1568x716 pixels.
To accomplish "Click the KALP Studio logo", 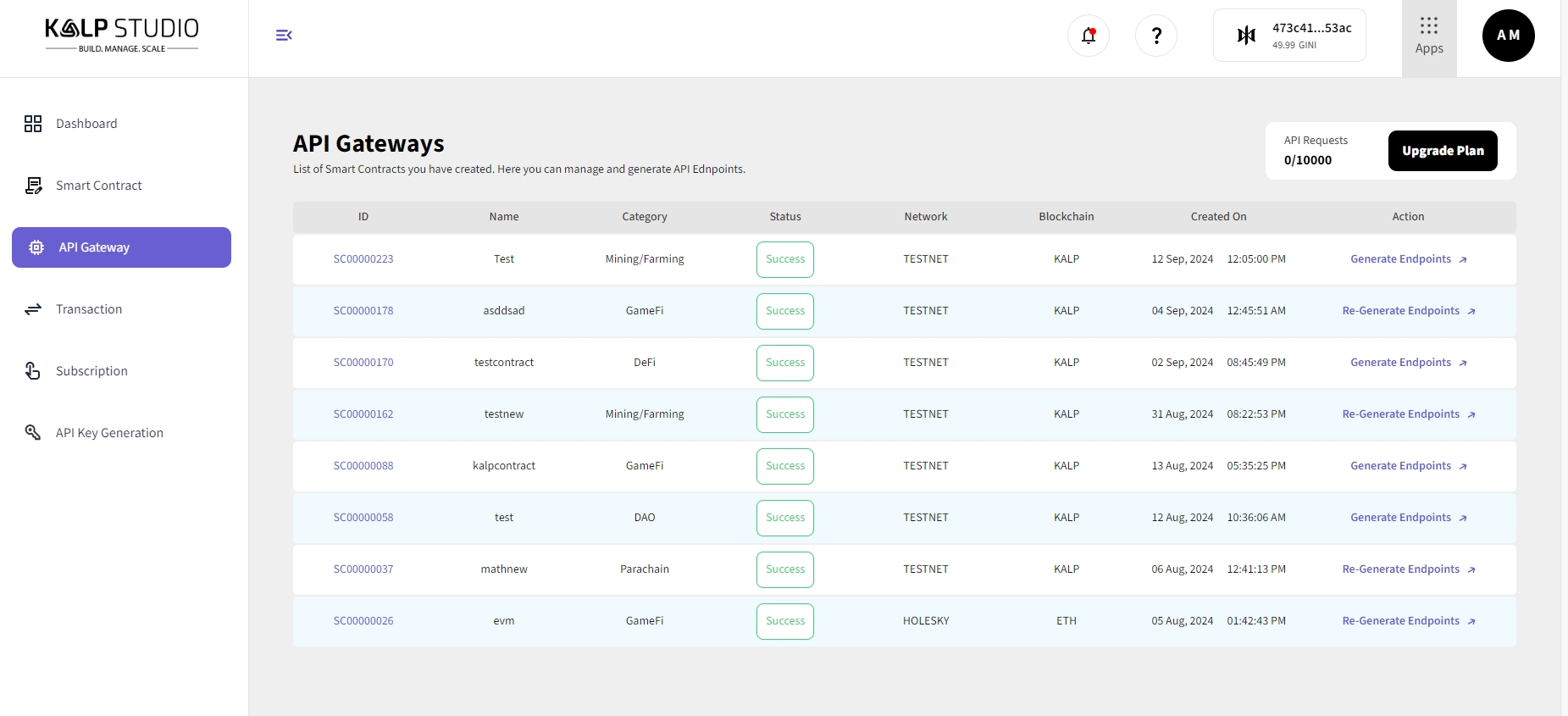I will pyautogui.click(x=122, y=34).
